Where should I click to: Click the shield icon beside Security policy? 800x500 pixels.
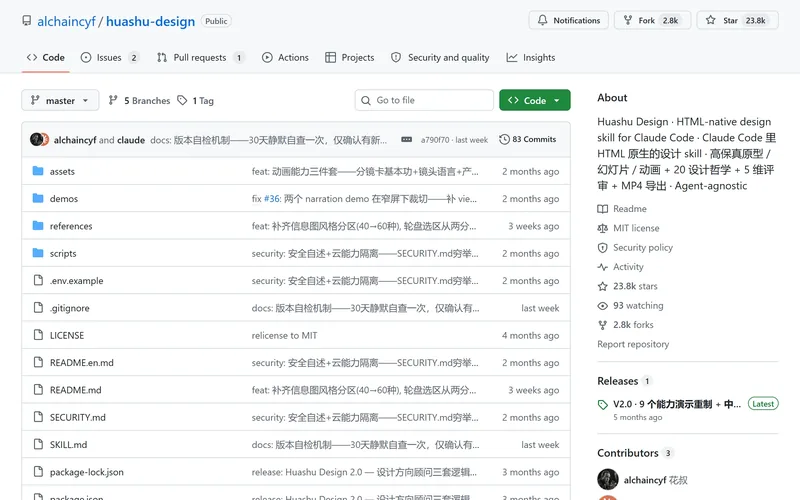[603, 247]
